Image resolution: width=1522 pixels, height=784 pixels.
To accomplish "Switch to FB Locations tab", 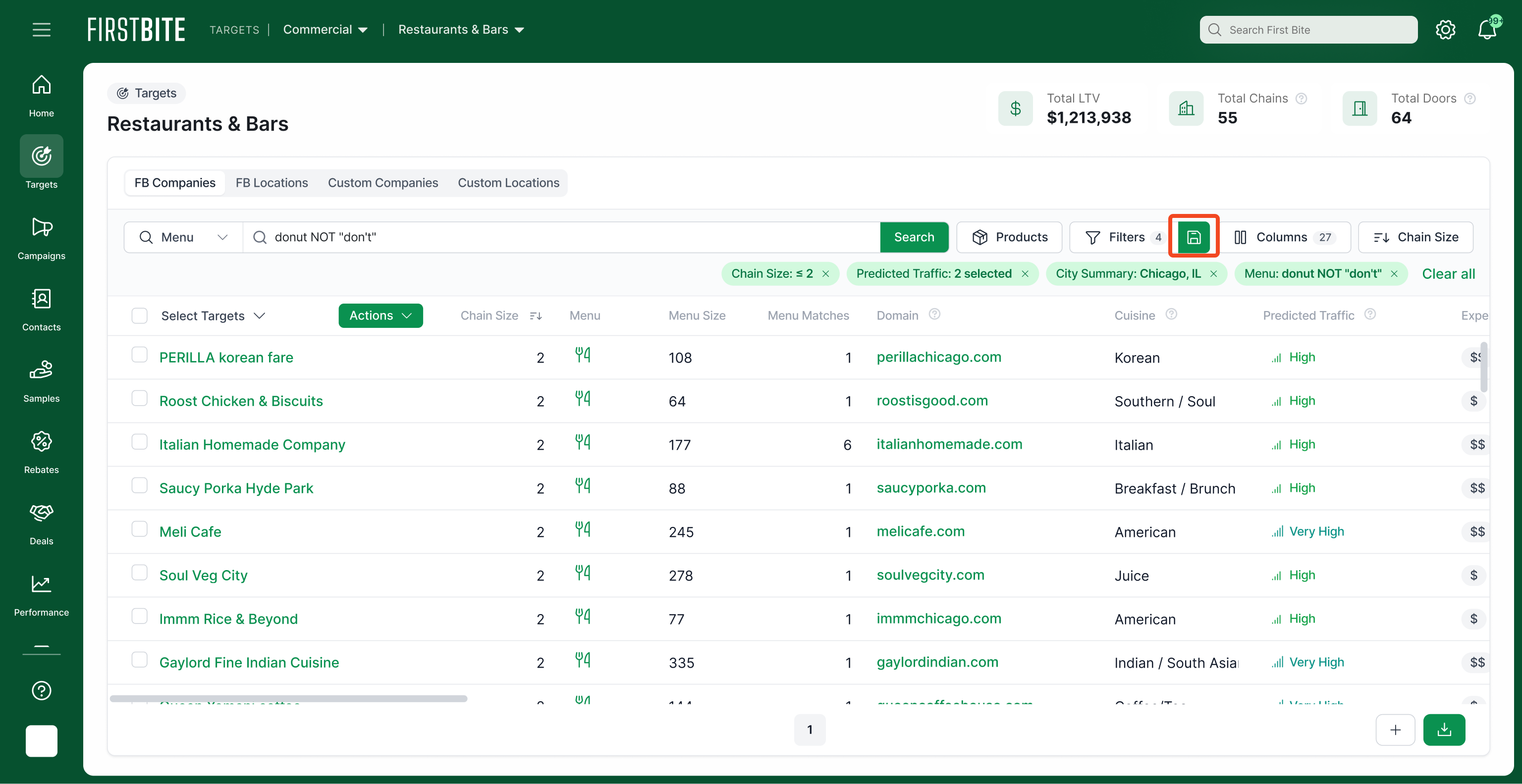I will (x=272, y=183).
